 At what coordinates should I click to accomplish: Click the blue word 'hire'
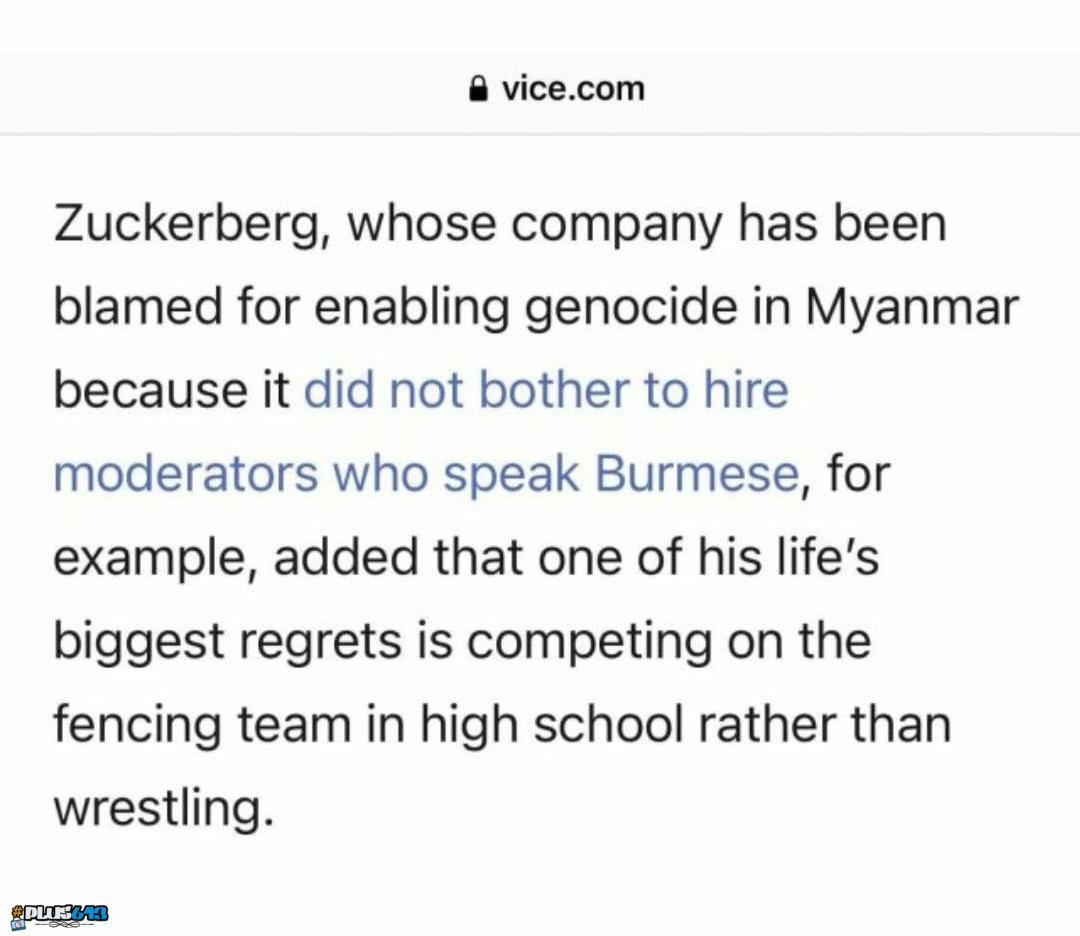click(x=746, y=390)
